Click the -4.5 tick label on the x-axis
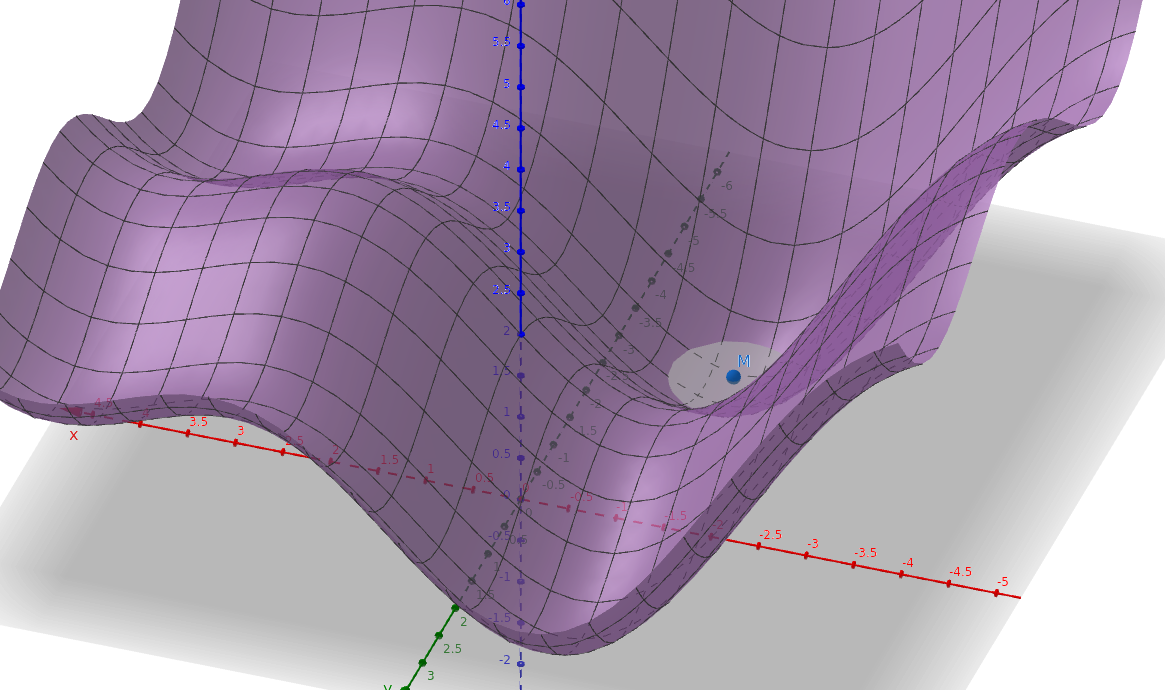 coord(960,572)
